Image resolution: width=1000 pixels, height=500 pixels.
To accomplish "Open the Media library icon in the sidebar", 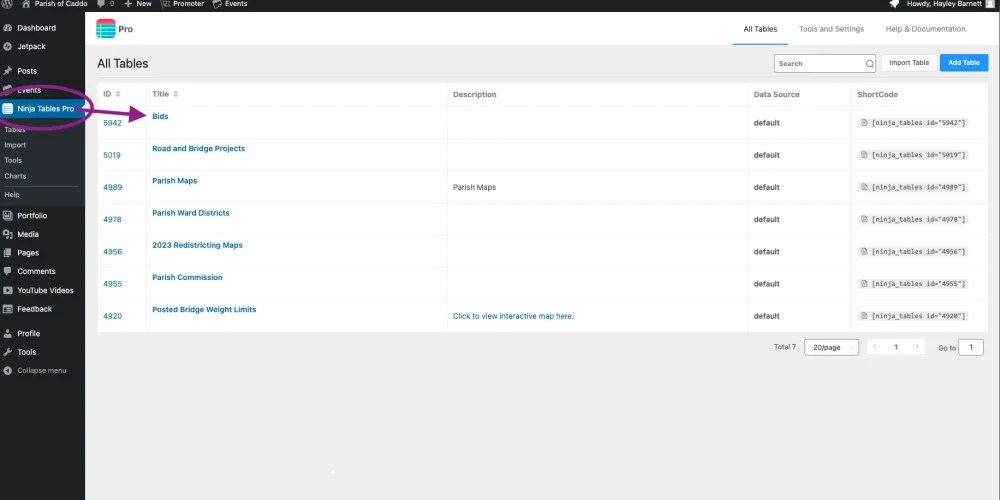I will [x=8, y=234].
